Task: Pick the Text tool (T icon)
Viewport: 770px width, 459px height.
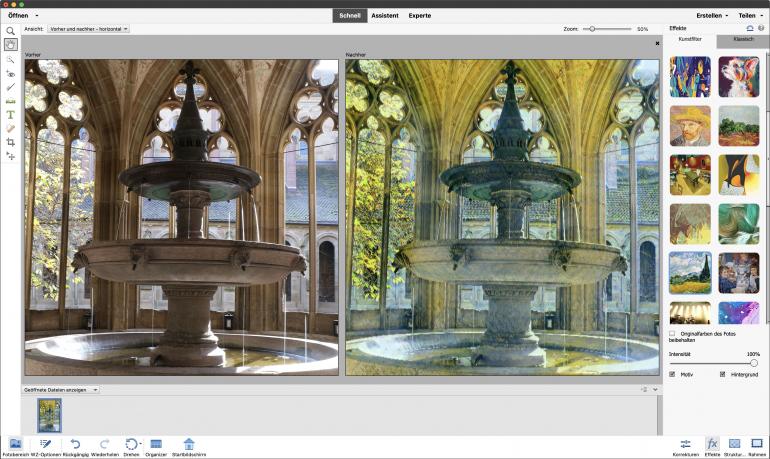Action: 11,115
